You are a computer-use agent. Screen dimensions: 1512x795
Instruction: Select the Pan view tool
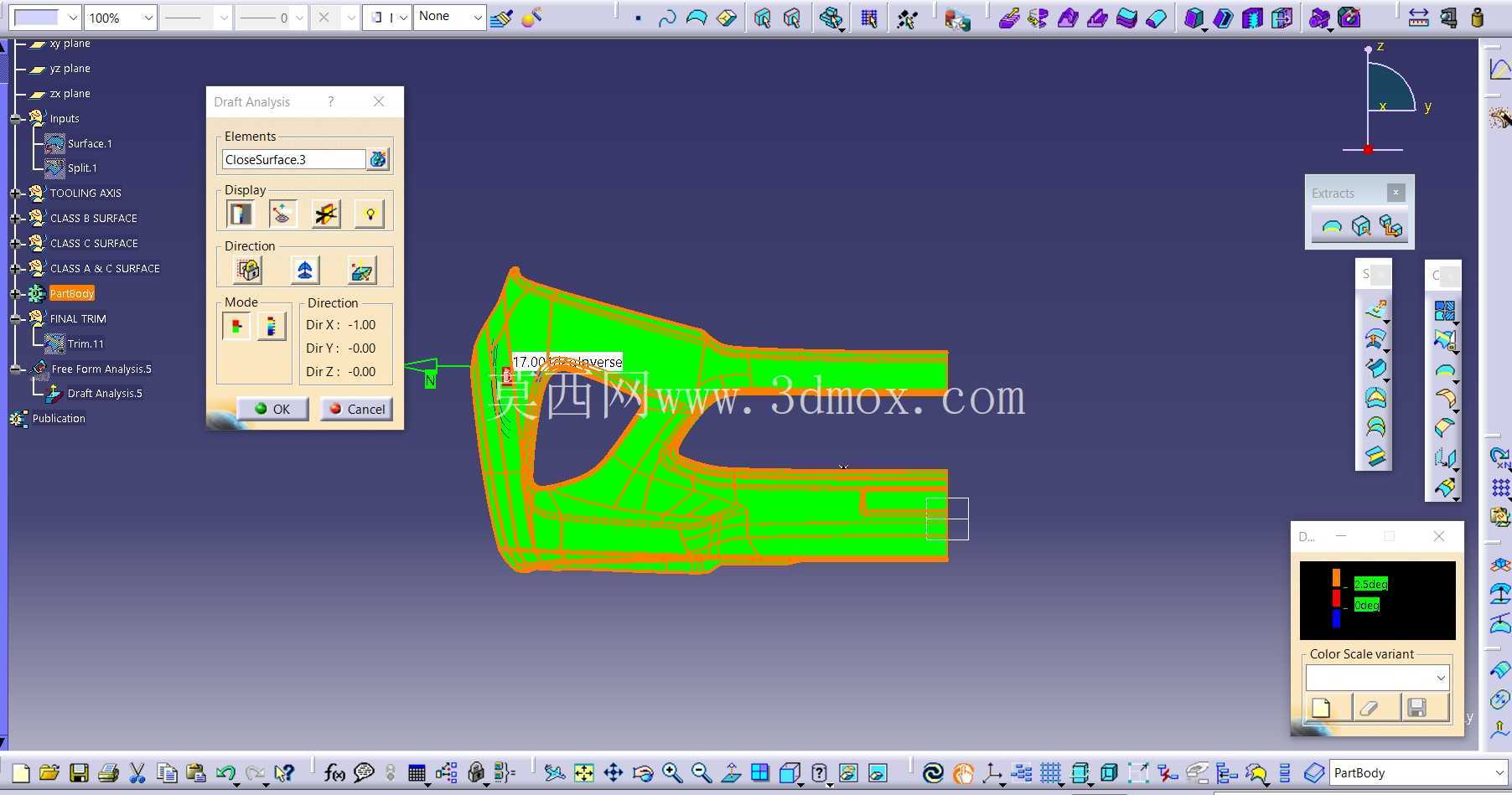click(614, 773)
